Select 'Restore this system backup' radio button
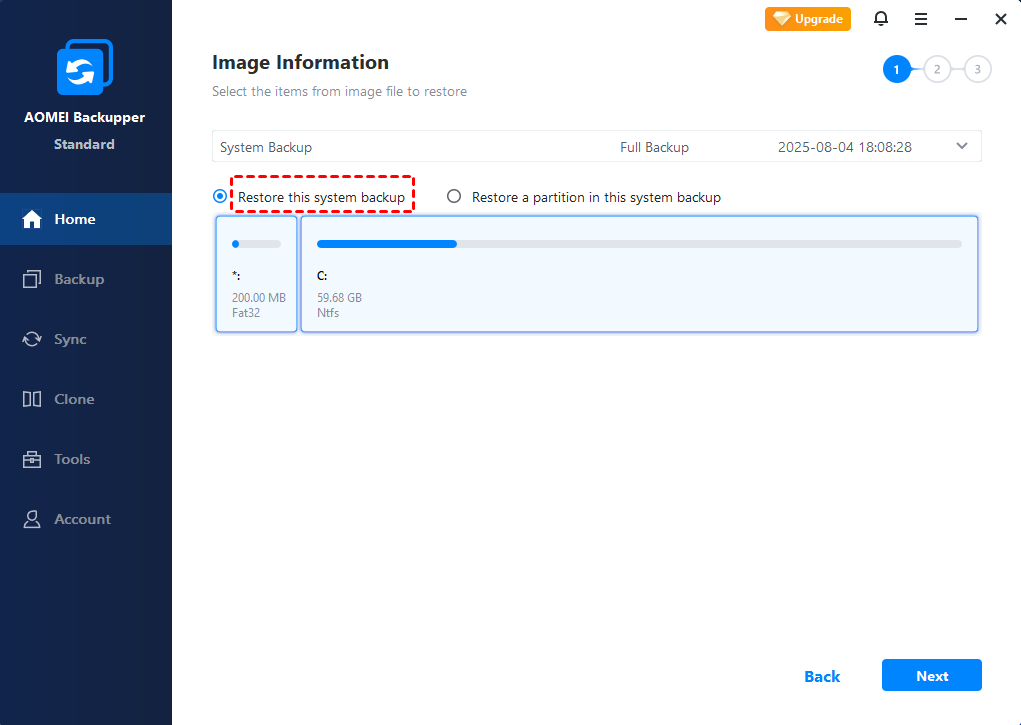This screenshot has height=725, width=1021. 220,197
